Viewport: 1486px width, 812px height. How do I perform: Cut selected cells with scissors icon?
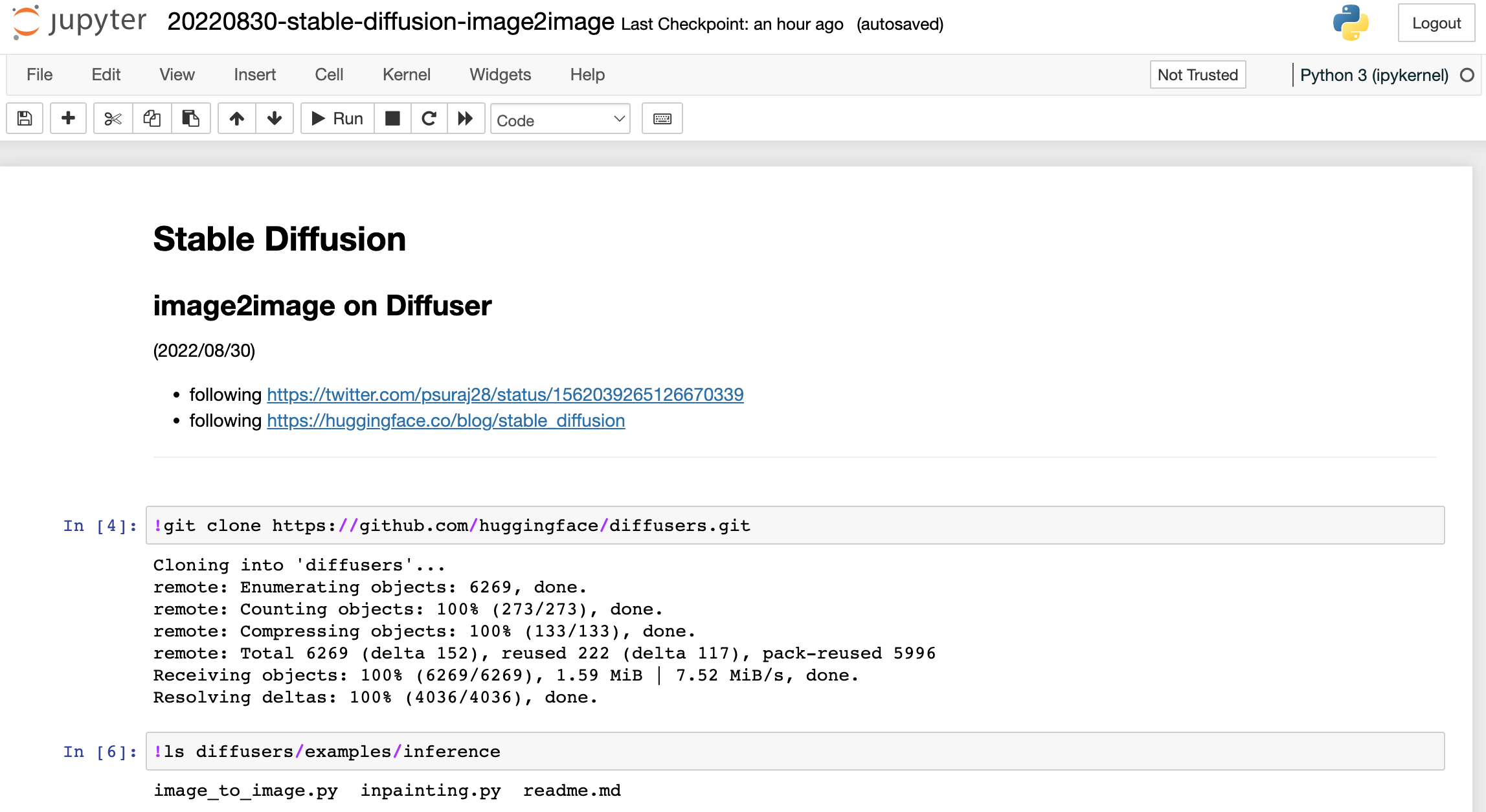pos(113,118)
